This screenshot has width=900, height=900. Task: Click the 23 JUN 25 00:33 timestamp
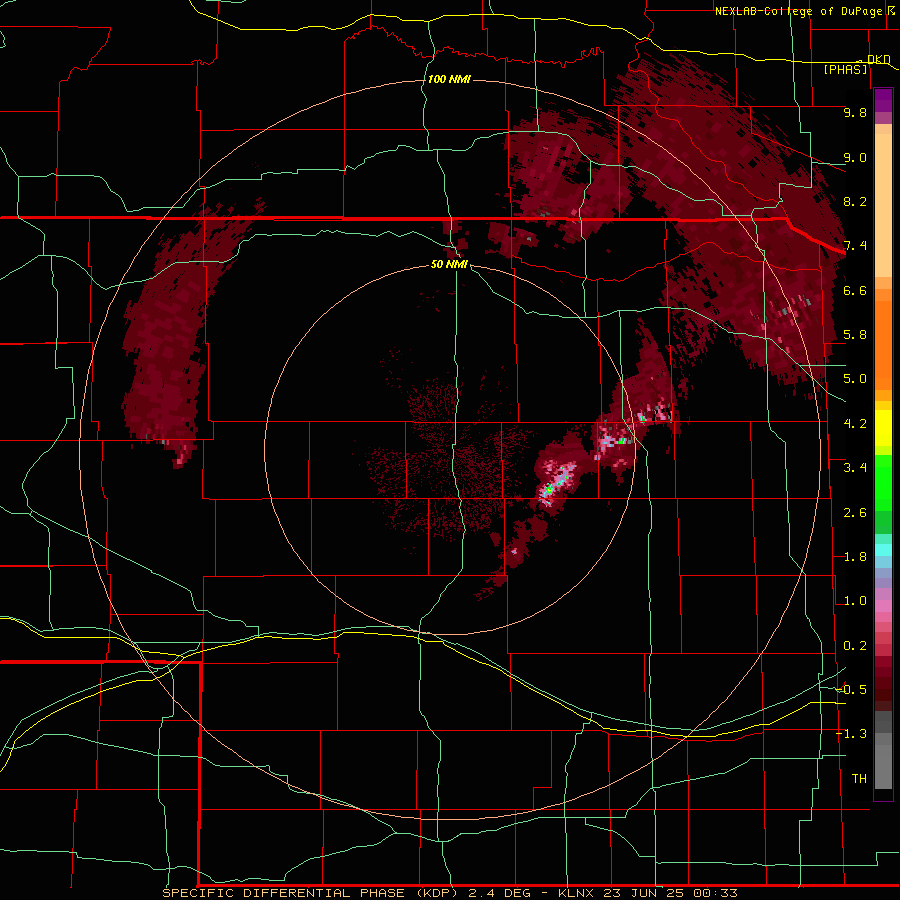coord(670,893)
